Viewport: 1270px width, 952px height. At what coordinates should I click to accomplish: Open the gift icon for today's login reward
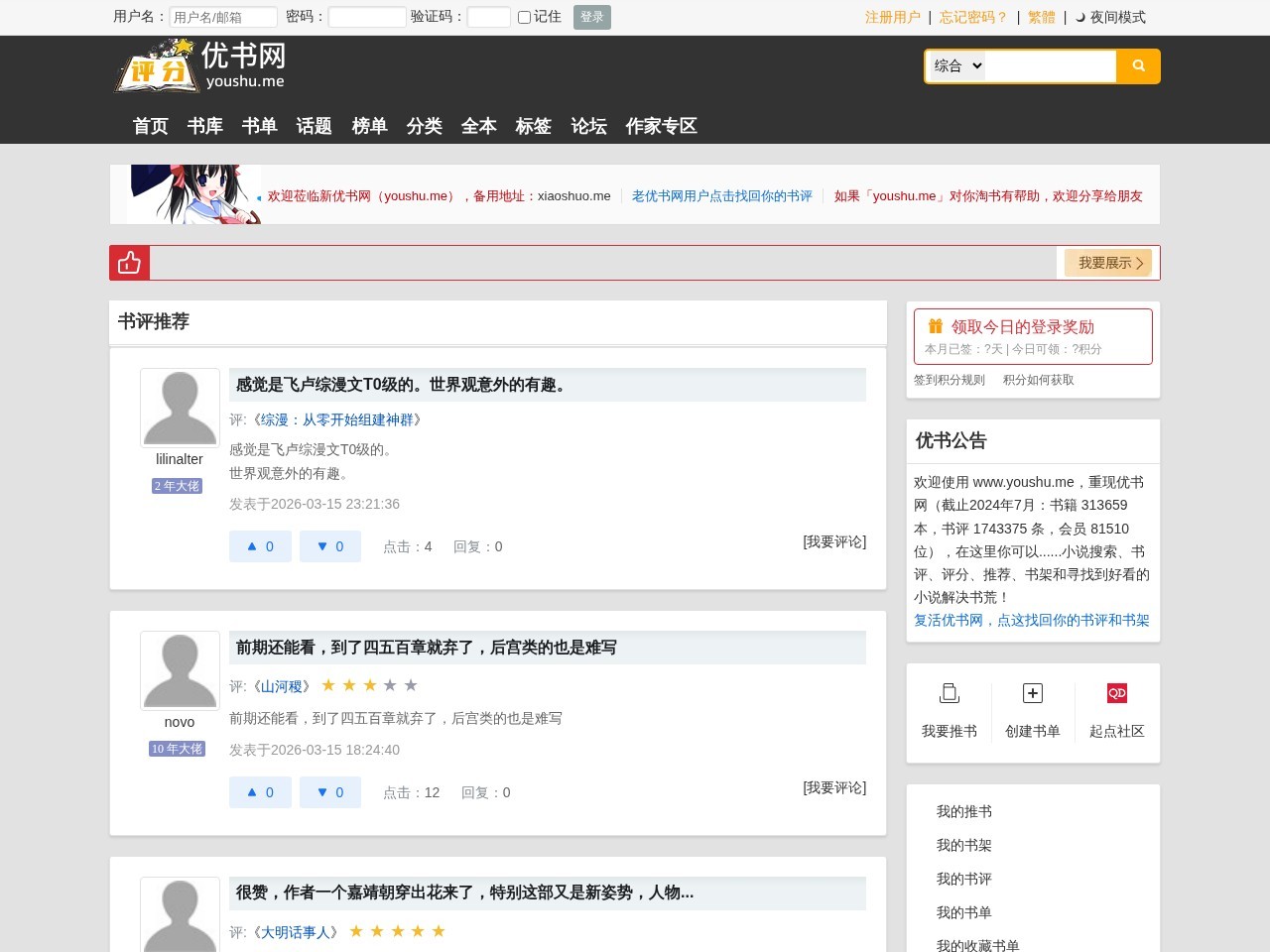click(x=934, y=325)
